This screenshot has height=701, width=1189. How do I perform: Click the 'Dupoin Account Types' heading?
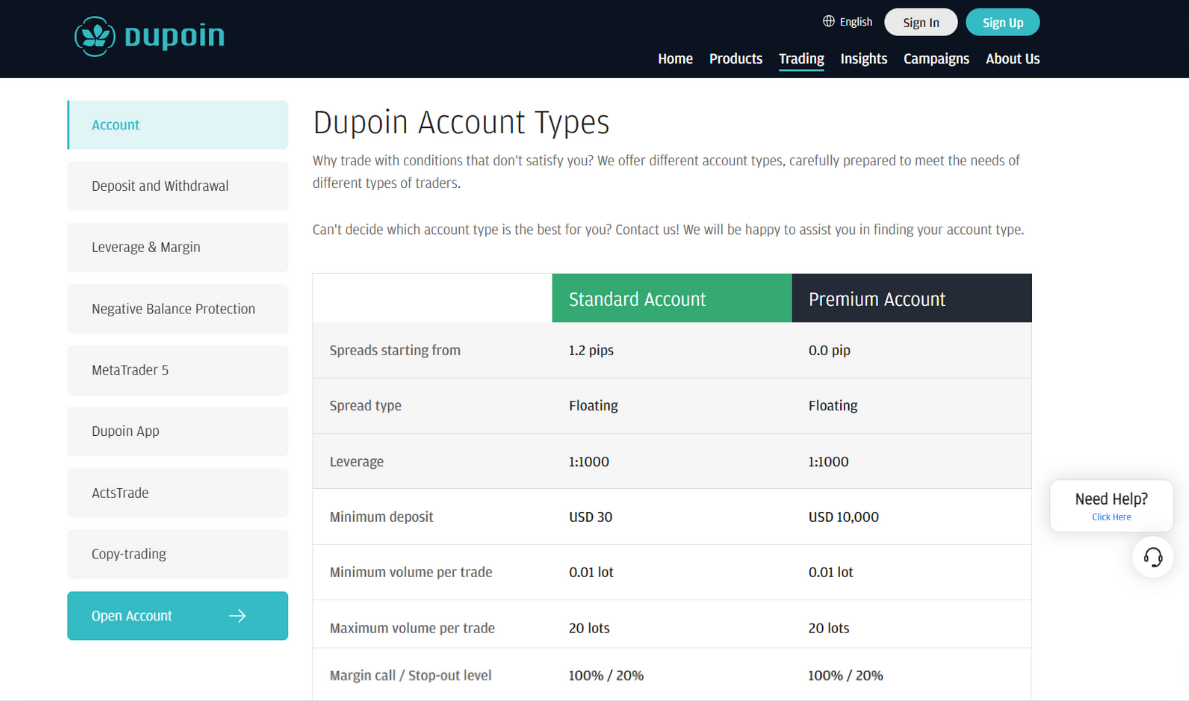point(461,122)
